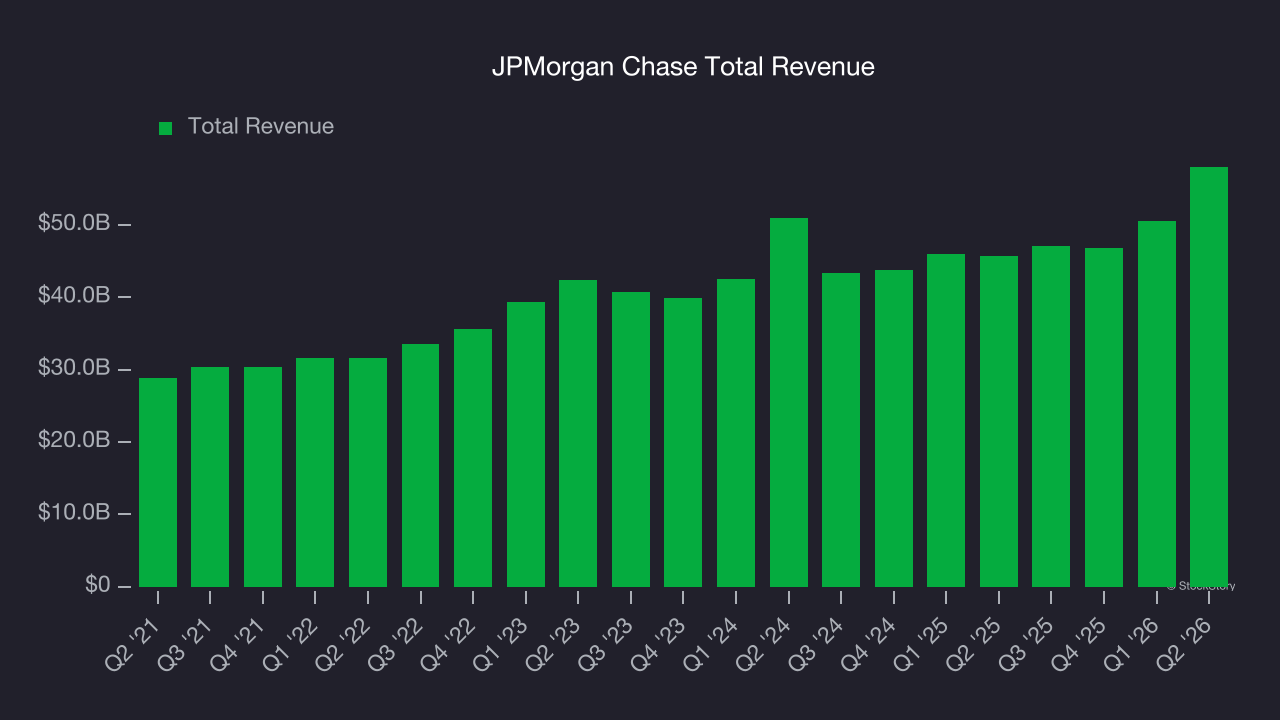Image resolution: width=1280 pixels, height=720 pixels.
Task: Select the Q4 '23 bar
Action: 683,442
